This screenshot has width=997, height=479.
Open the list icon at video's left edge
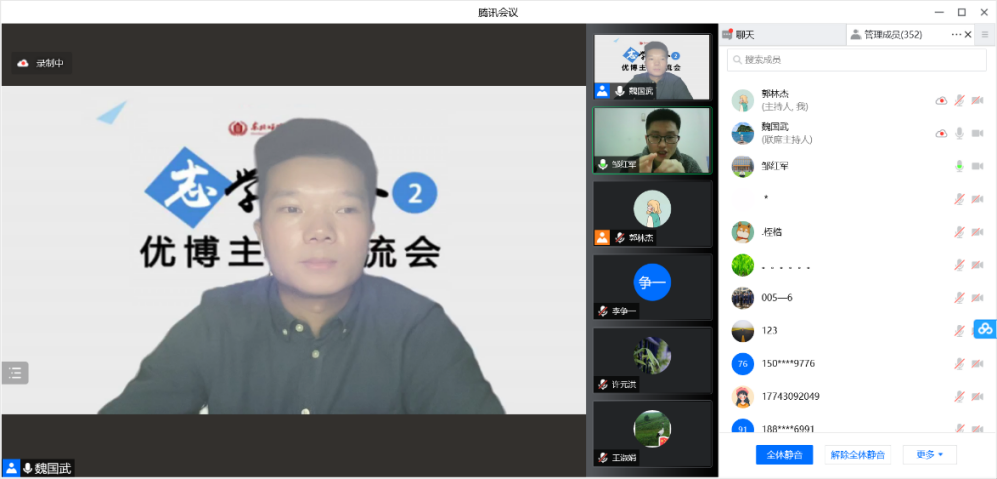pyautogui.click(x=15, y=373)
